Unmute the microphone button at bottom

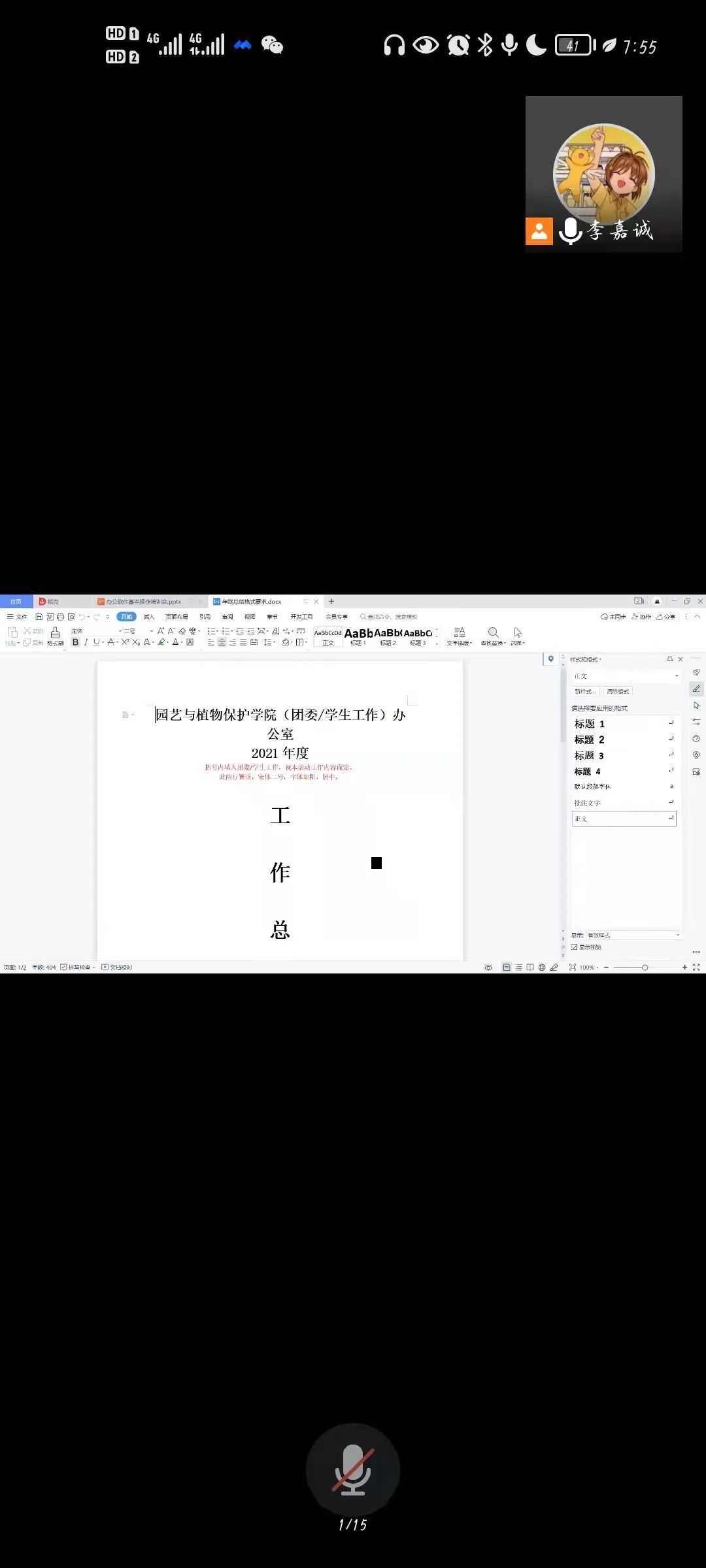(x=353, y=1469)
